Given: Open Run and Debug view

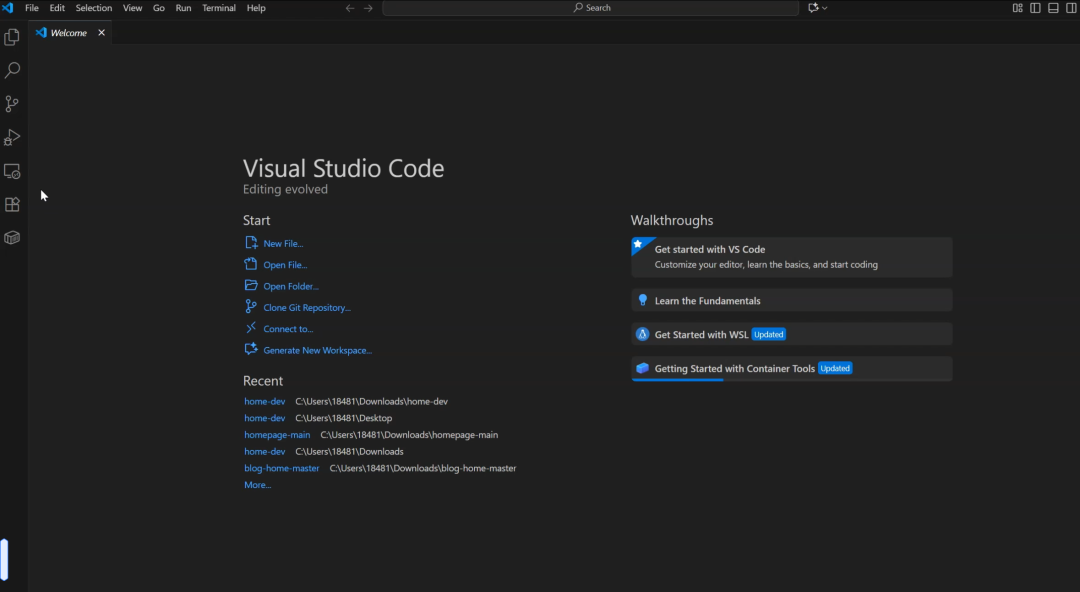Looking at the screenshot, I should click(12, 137).
